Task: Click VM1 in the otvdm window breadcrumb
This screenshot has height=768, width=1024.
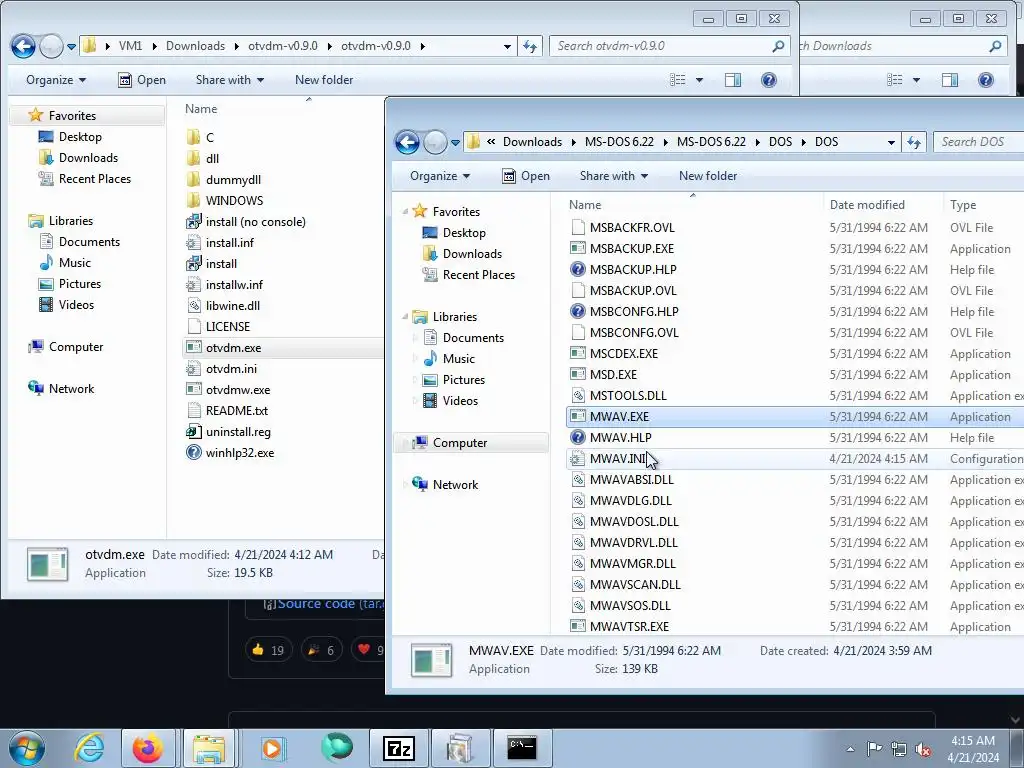Action: [130, 46]
